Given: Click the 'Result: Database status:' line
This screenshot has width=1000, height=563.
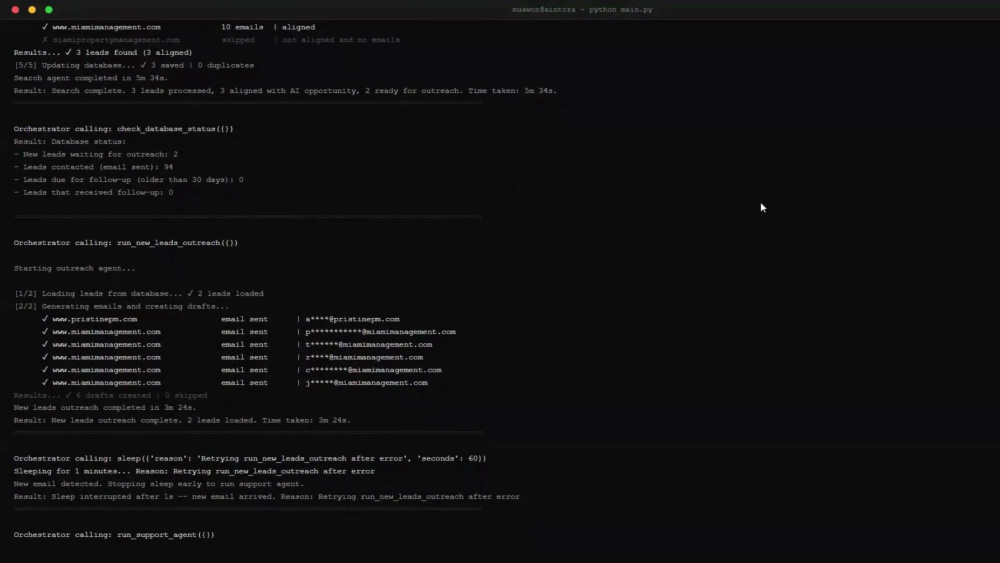Looking at the screenshot, I should click(x=70, y=142).
